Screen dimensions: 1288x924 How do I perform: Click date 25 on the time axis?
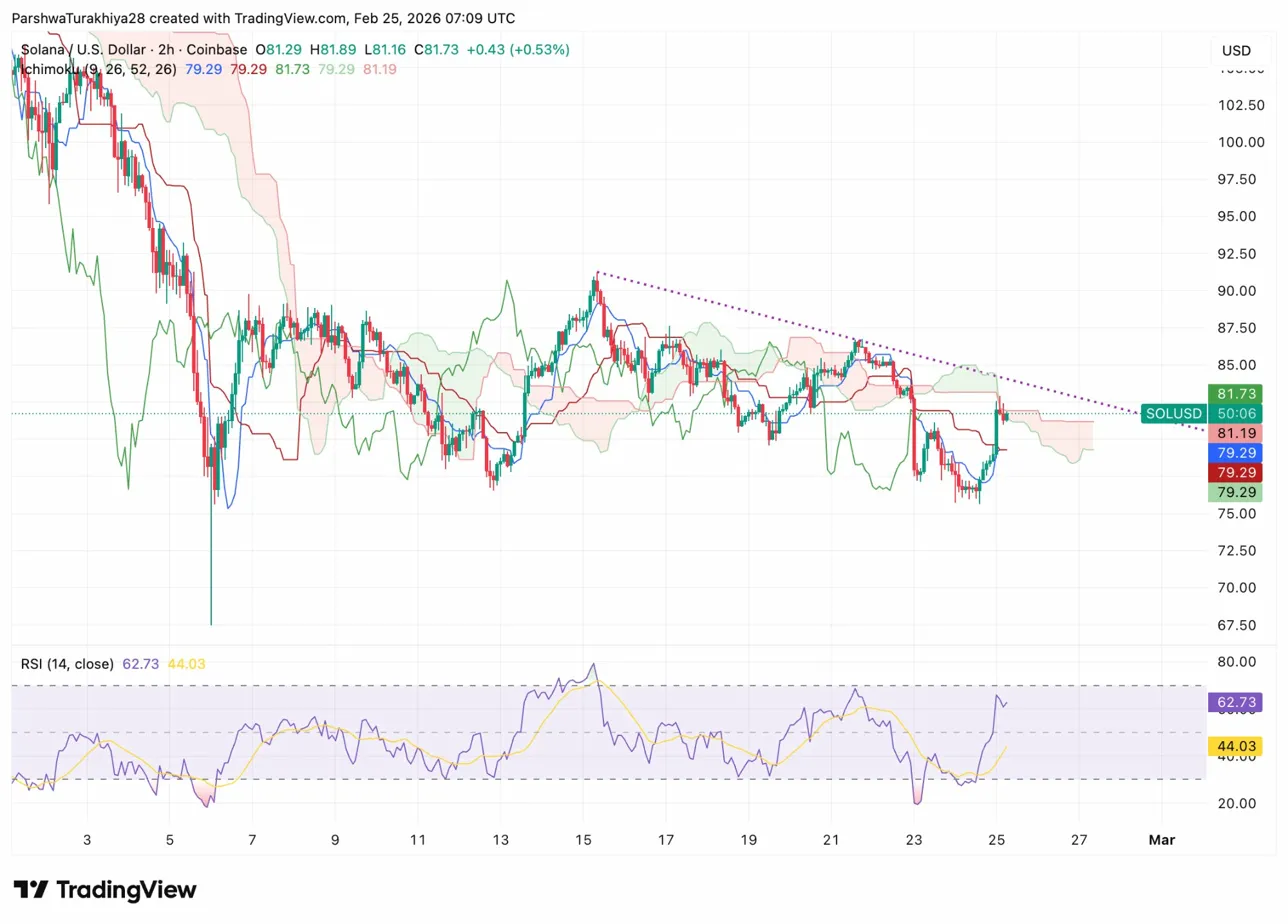pos(996,840)
